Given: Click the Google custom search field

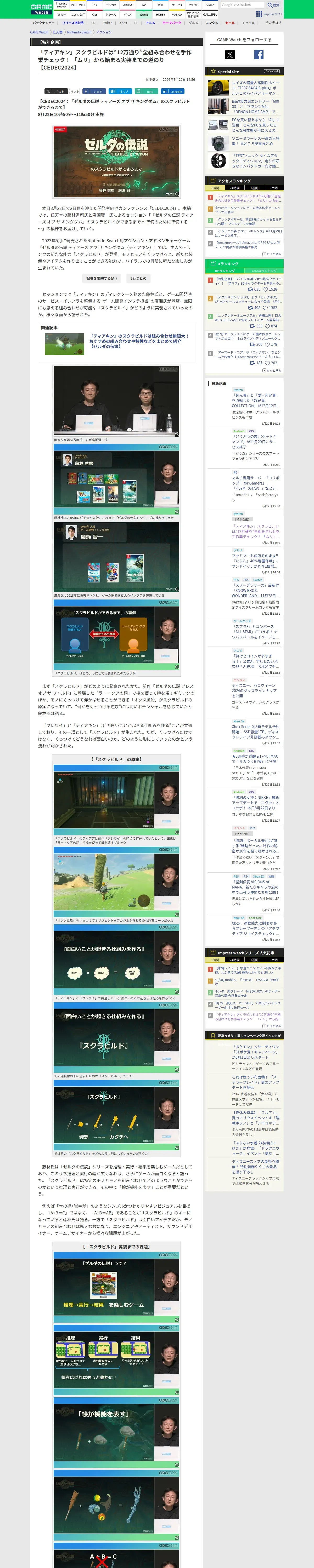Looking at the screenshot, I should coord(243,5).
